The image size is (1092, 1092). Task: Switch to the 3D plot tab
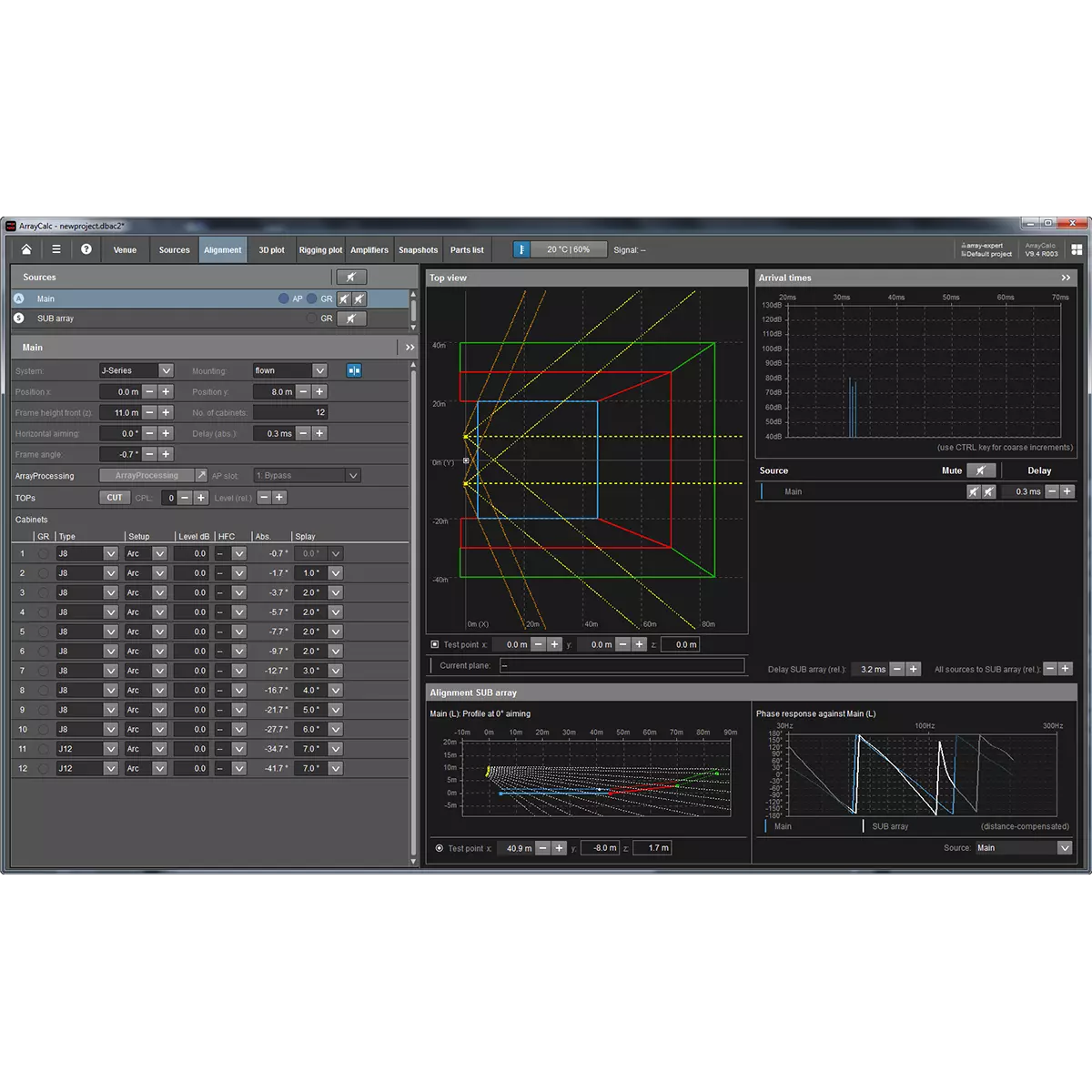(271, 250)
